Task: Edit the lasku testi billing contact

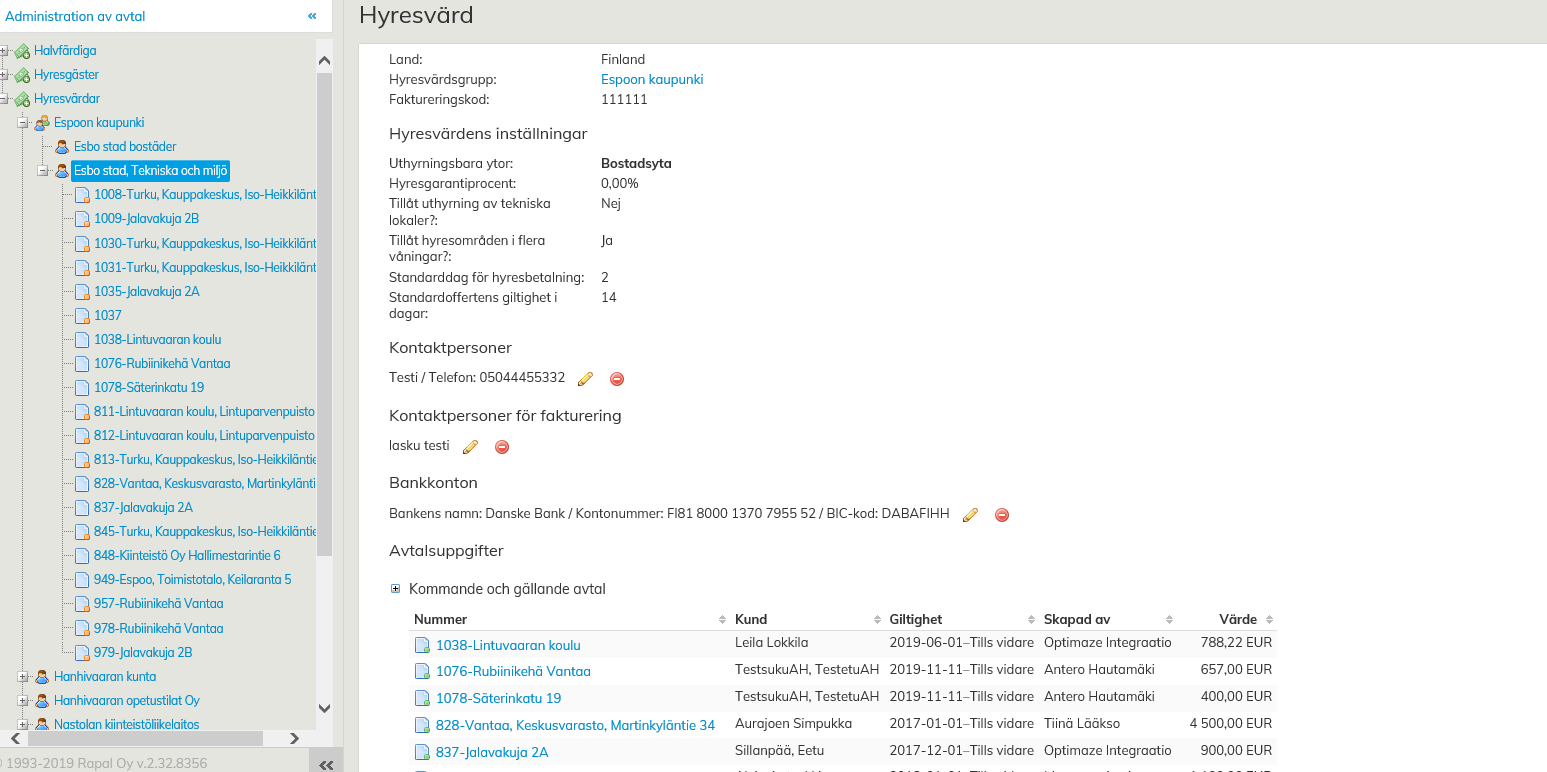Action: (x=471, y=447)
